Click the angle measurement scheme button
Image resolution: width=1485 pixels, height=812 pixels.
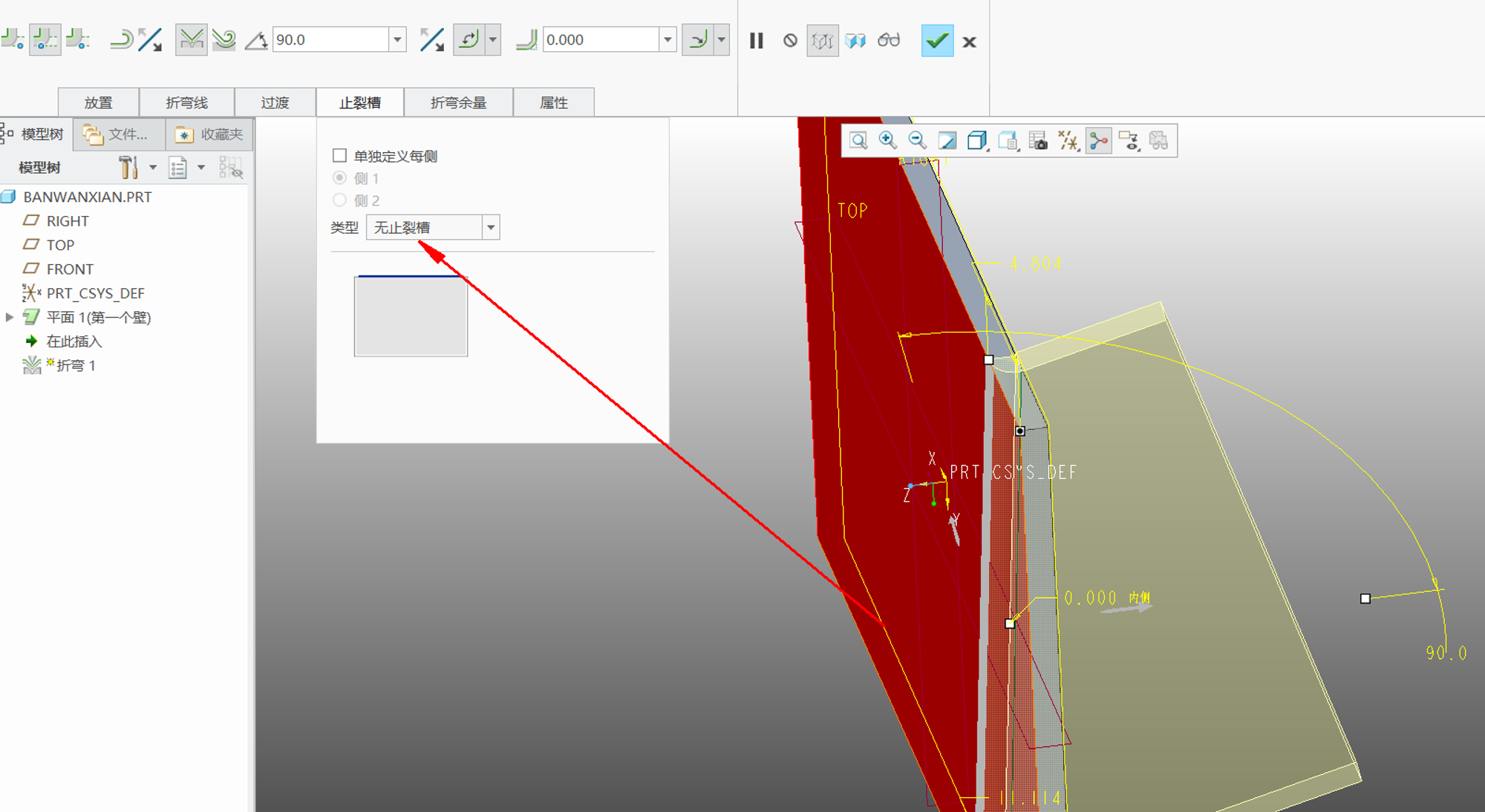[x=469, y=39]
